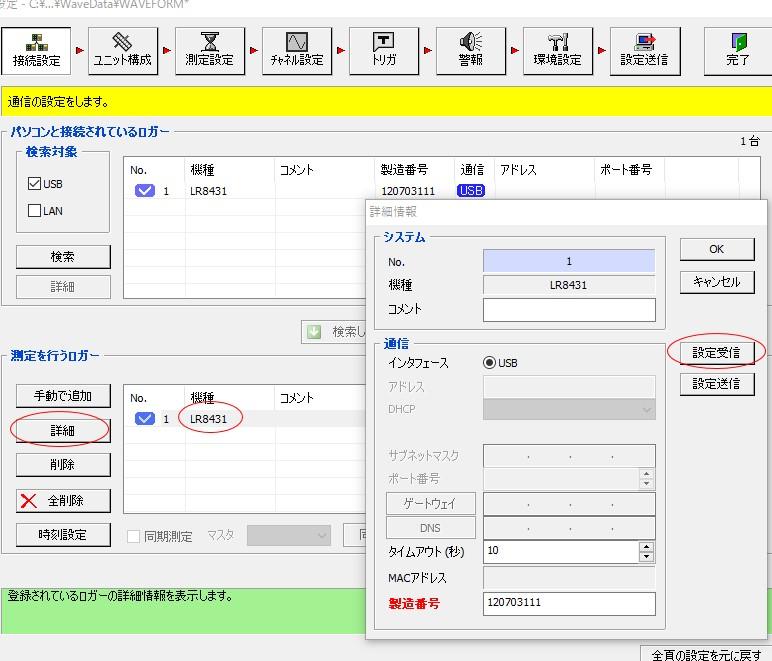Open the 設定送信 toolbar step

pos(645,51)
